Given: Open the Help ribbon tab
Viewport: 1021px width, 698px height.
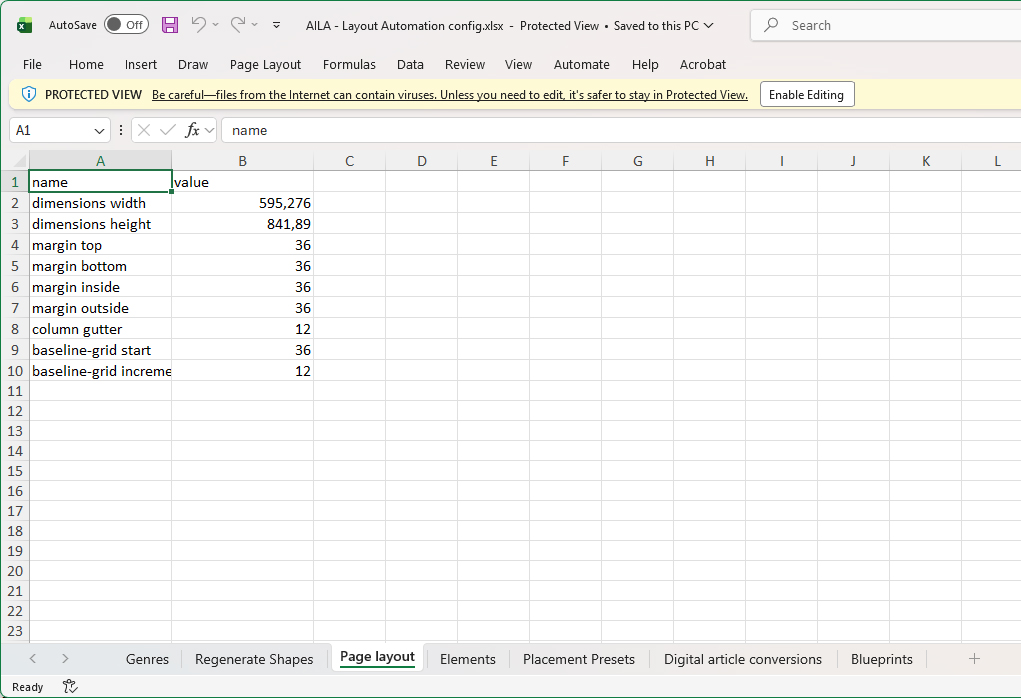Looking at the screenshot, I should click(645, 64).
